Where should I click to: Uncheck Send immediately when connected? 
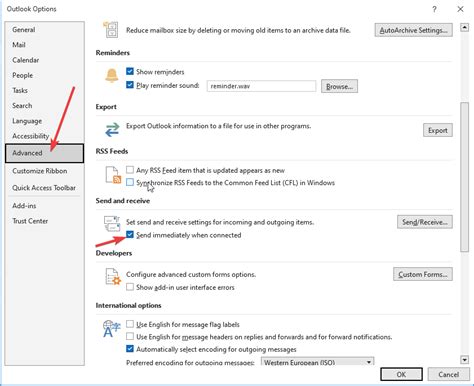(130, 235)
